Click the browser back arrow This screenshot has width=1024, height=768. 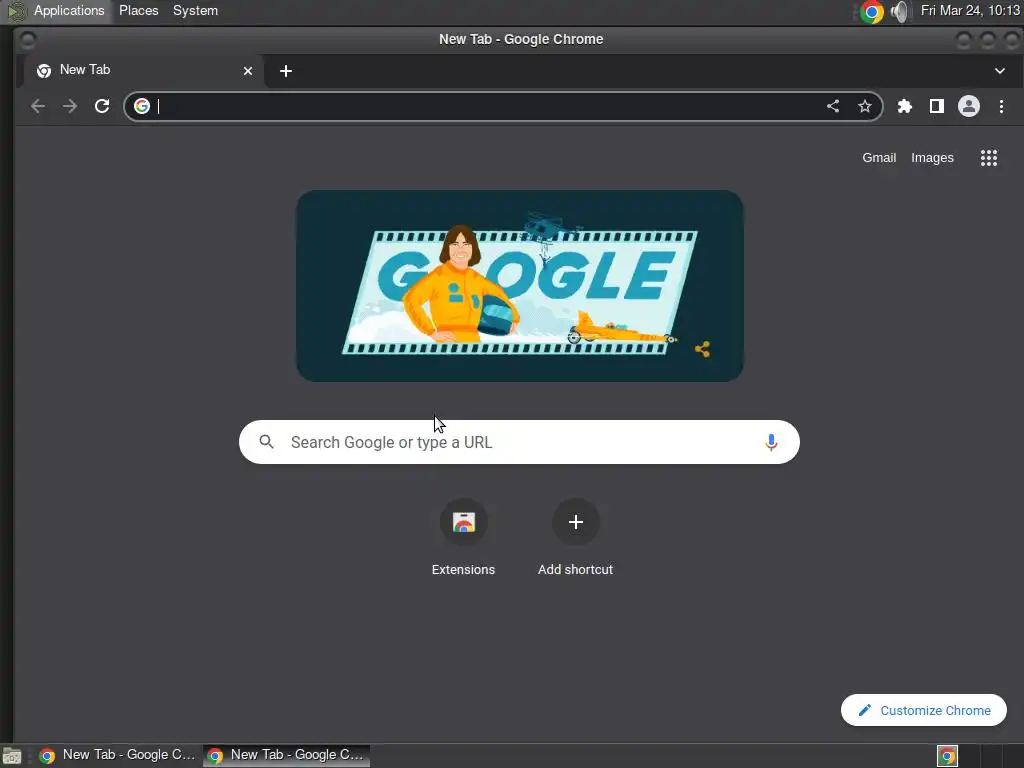(x=38, y=106)
